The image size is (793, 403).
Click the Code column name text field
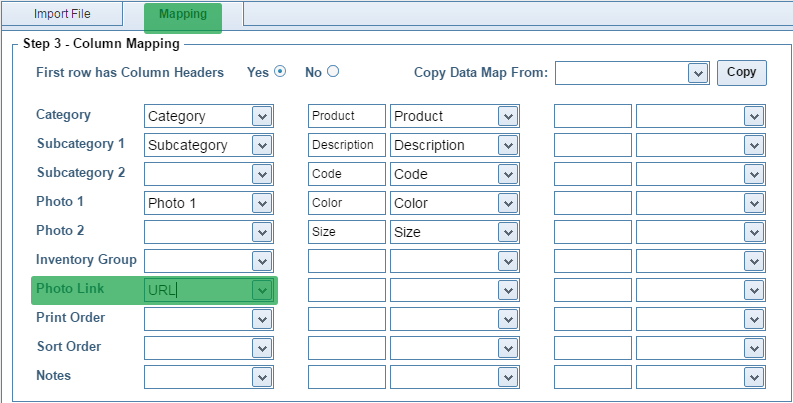(x=346, y=174)
